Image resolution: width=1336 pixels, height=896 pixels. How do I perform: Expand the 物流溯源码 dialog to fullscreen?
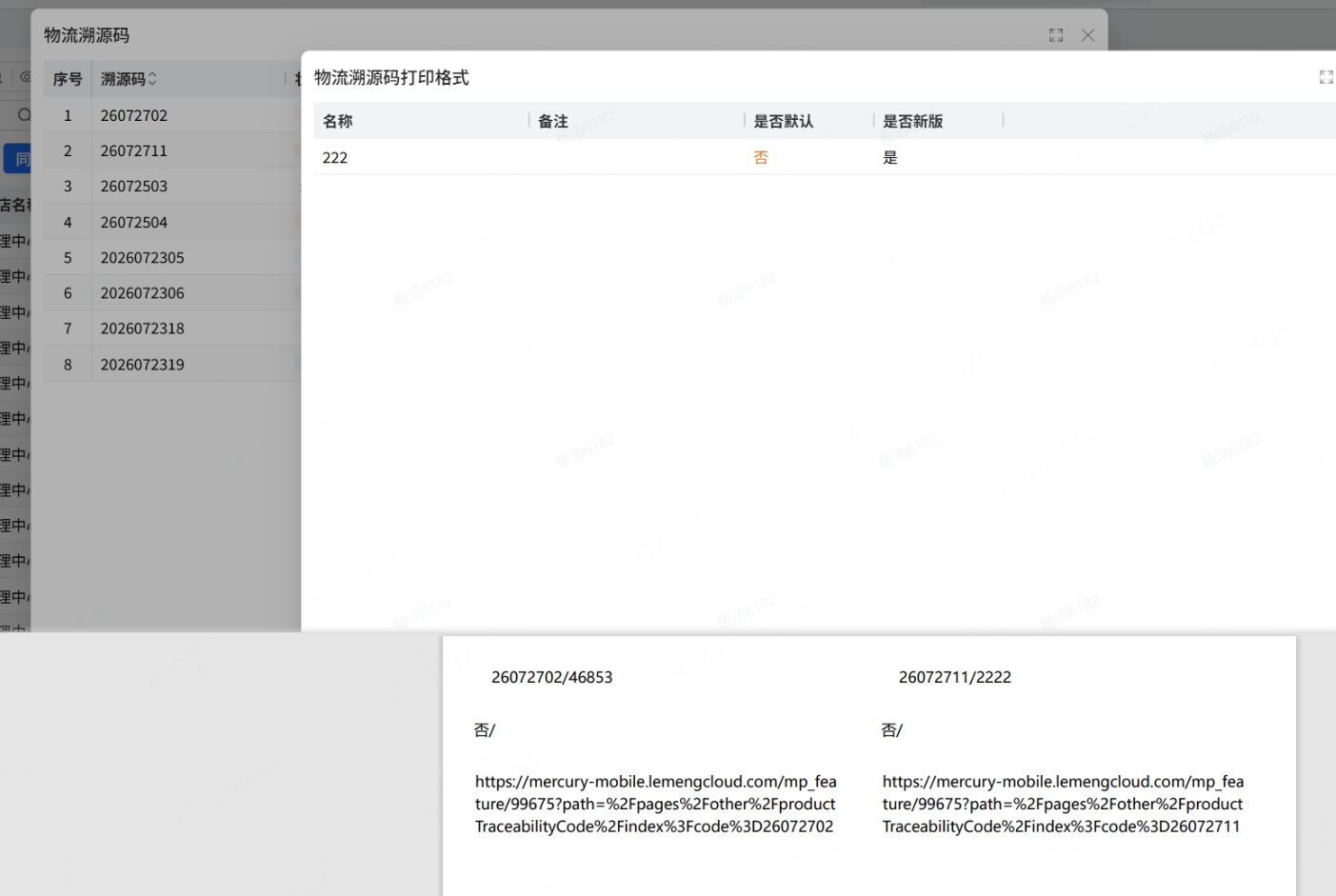[x=1056, y=35]
